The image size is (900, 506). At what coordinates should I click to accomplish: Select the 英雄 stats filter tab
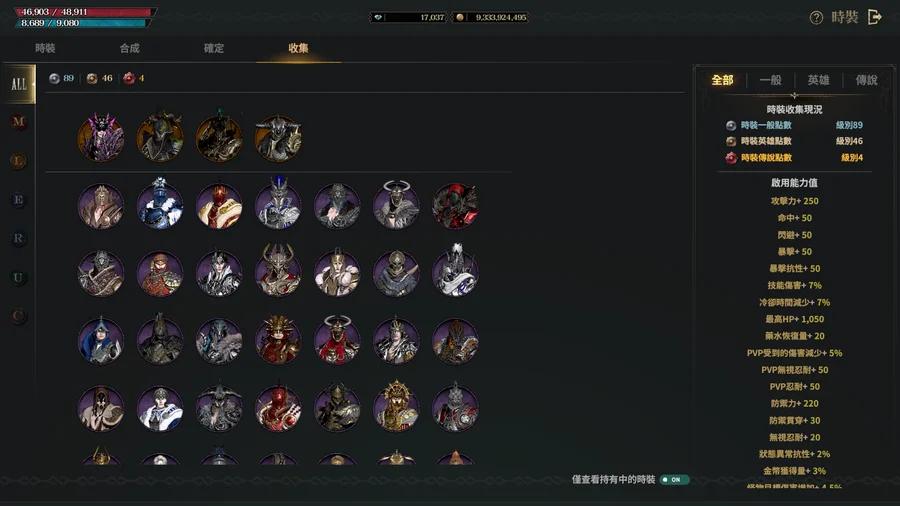[818, 80]
